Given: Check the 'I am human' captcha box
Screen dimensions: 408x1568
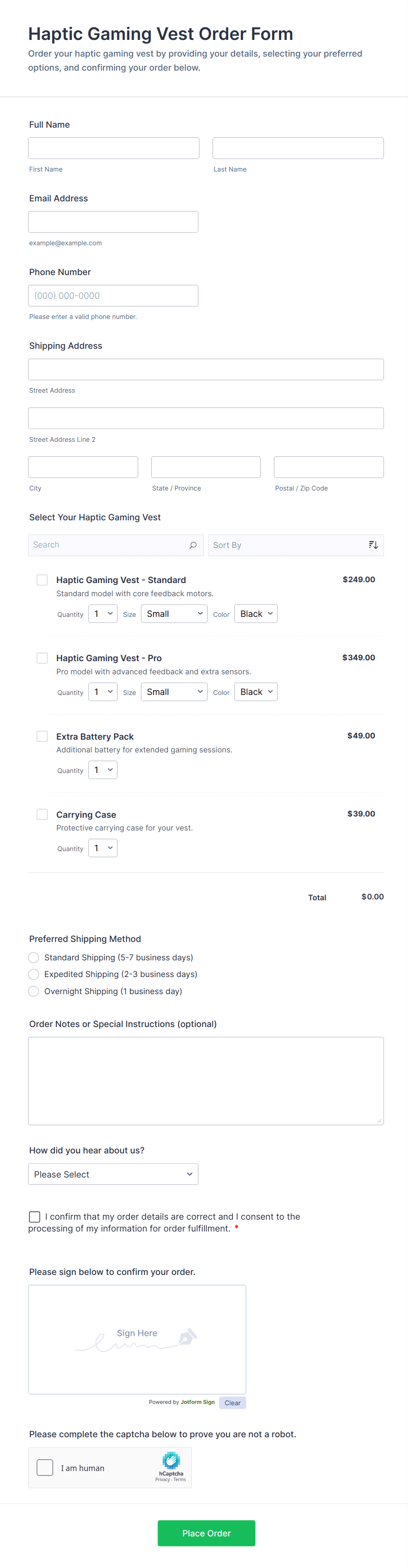Looking at the screenshot, I should tap(45, 1468).
